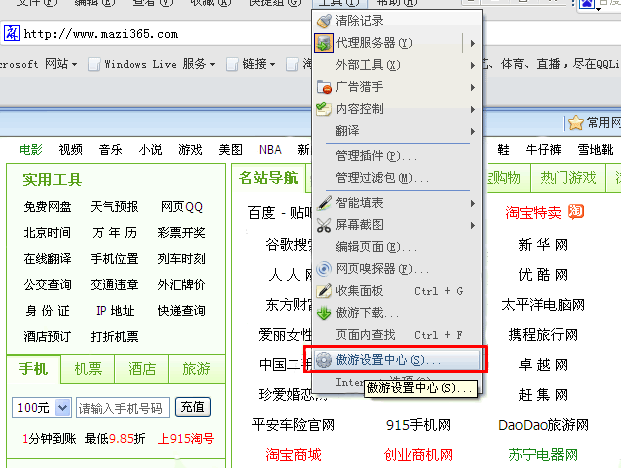Screen dimensions: 621x468
Task: Click the 傲游设置中心 gear icon
Action: (324, 359)
